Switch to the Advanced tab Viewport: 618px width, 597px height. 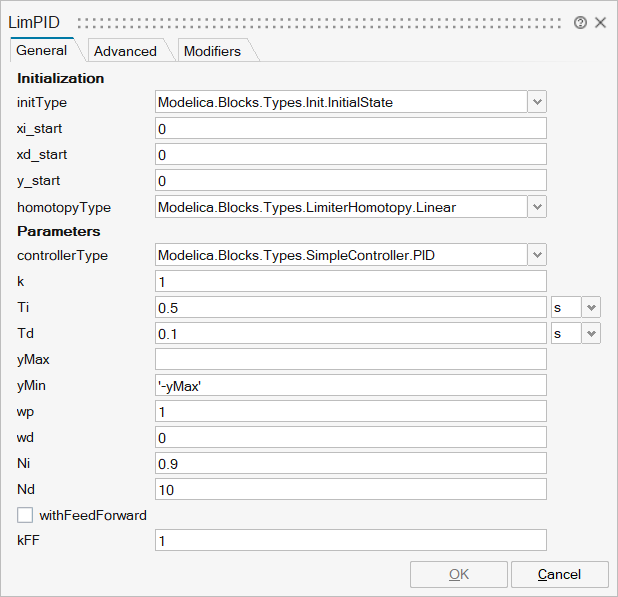(125, 51)
